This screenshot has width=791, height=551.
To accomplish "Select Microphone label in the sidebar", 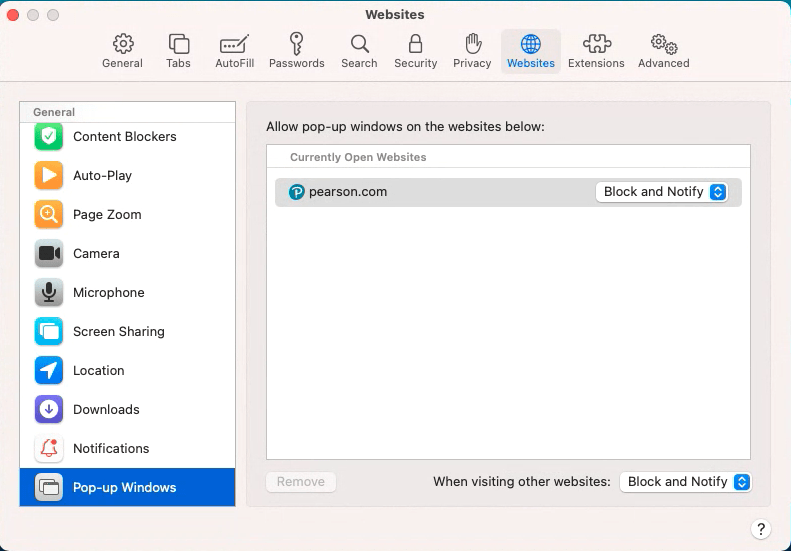I will tap(109, 293).
